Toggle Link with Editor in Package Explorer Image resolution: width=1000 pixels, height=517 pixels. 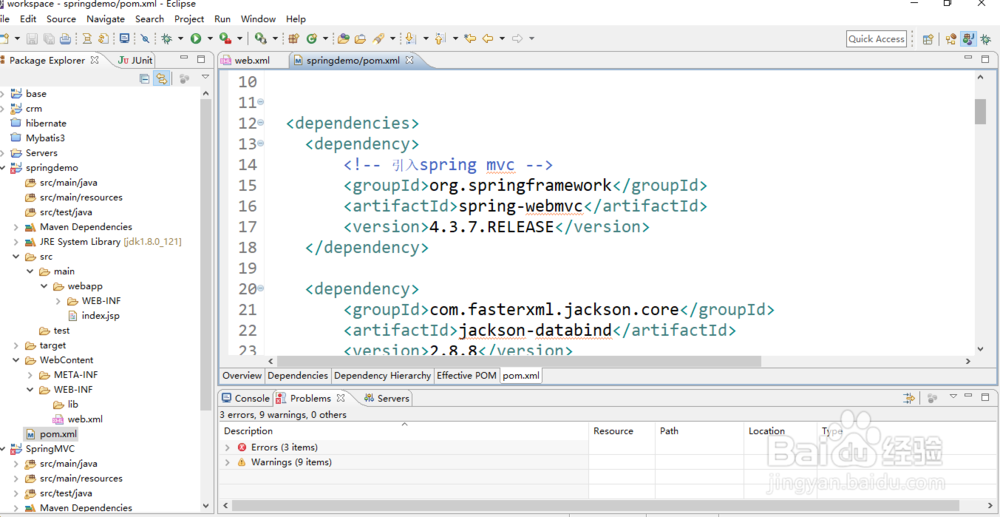(161, 79)
